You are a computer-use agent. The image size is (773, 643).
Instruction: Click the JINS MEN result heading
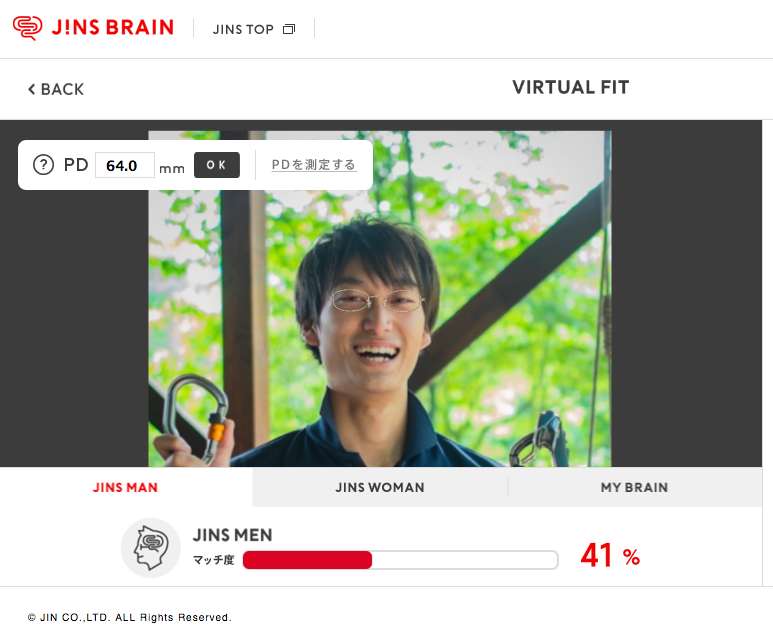232,535
